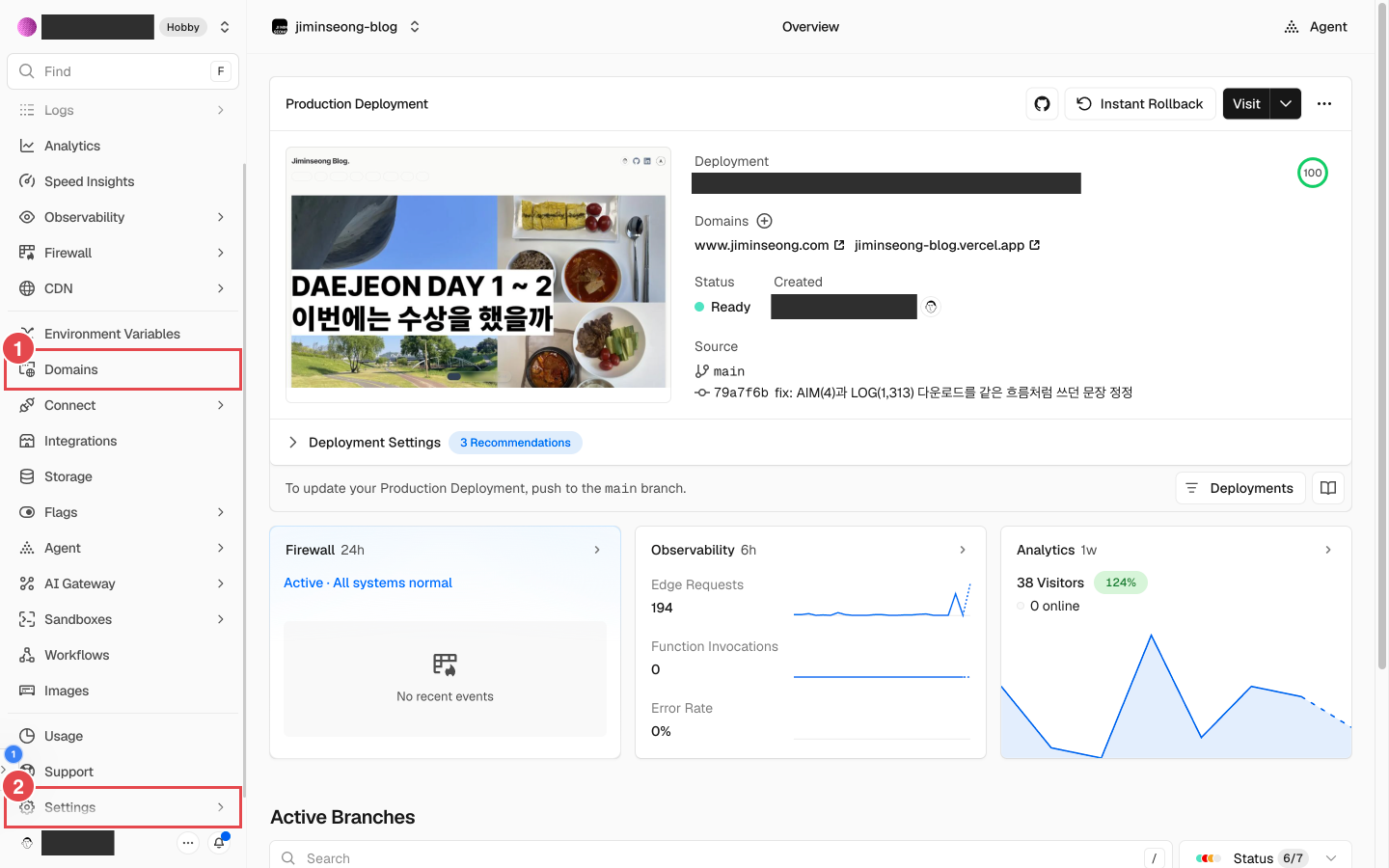Go to Speed Insights

123,181
